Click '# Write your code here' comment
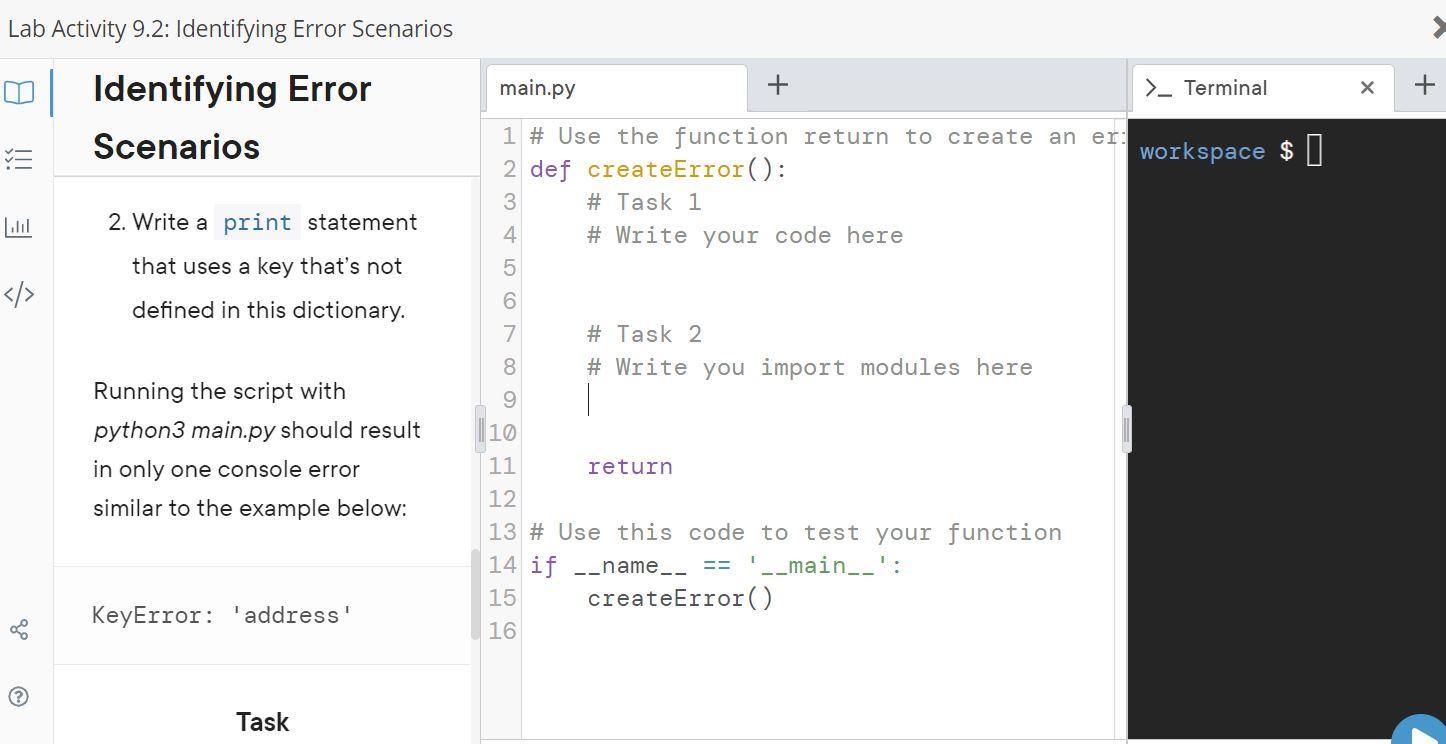The image size is (1446, 744). click(745, 235)
